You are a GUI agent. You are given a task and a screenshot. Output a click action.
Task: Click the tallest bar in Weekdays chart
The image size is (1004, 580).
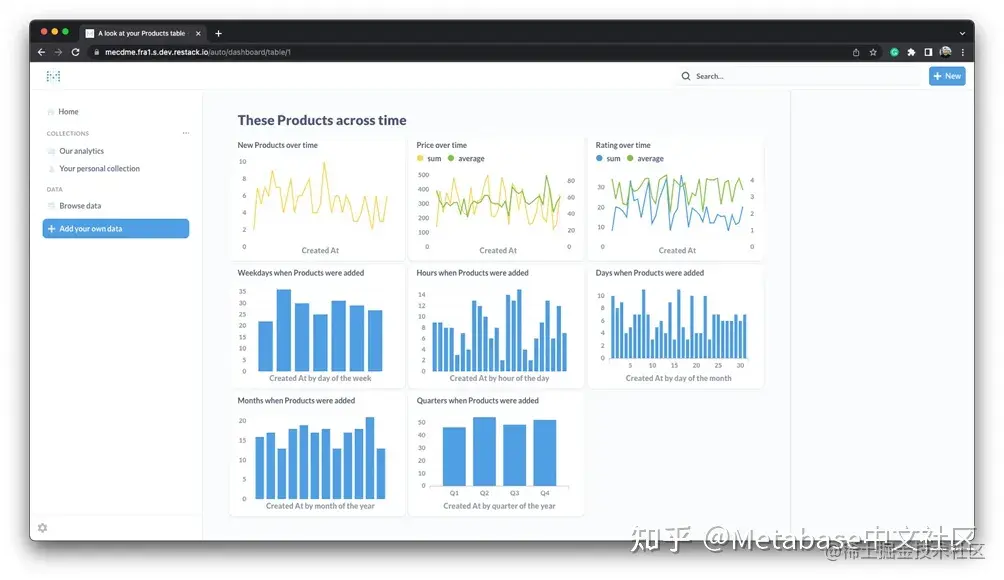[x=284, y=330]
